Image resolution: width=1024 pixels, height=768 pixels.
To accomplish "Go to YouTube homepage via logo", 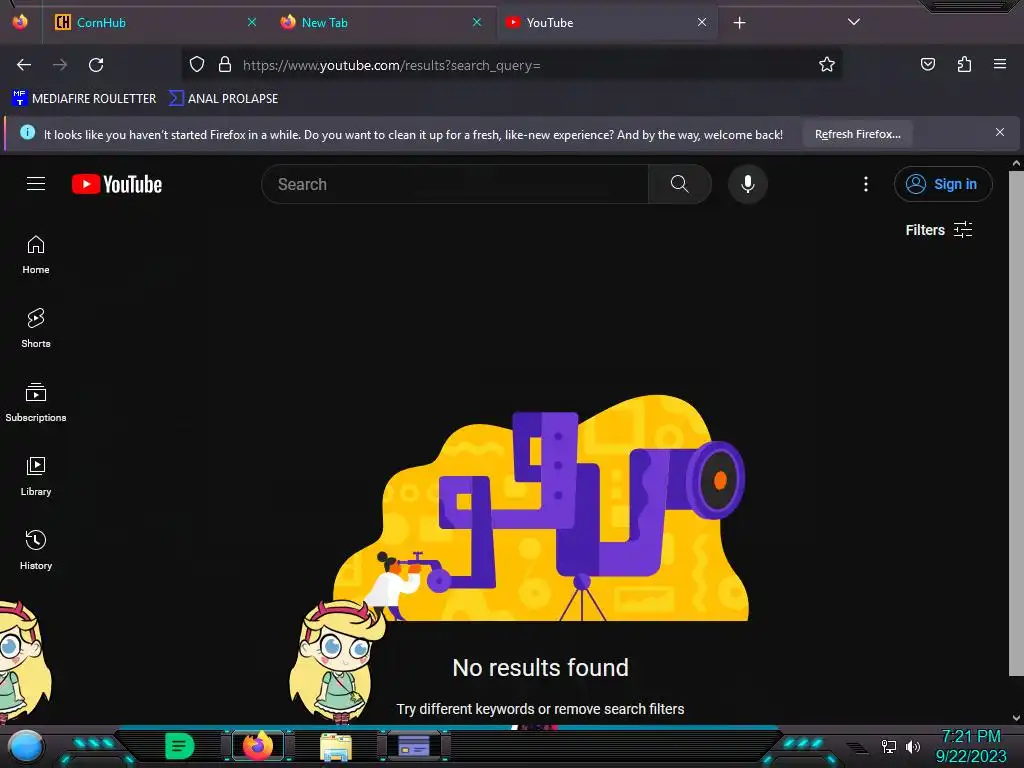I will coord(117,184).
